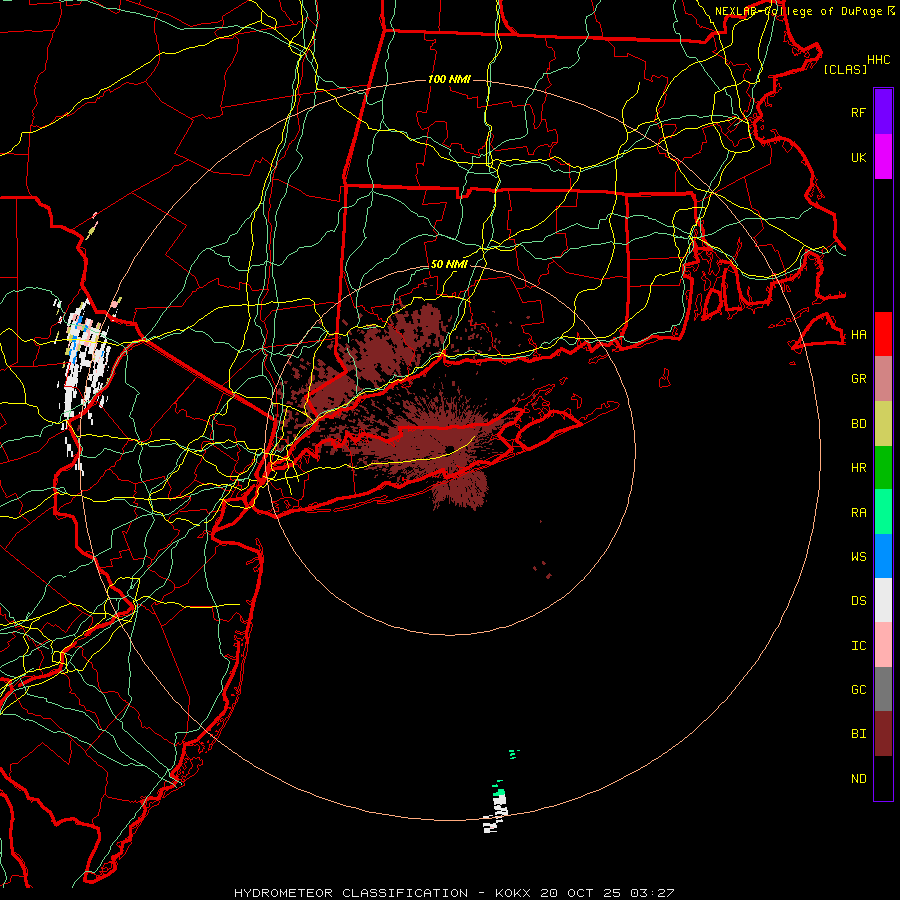Click the 03:27 timestamp

(651, 893)
